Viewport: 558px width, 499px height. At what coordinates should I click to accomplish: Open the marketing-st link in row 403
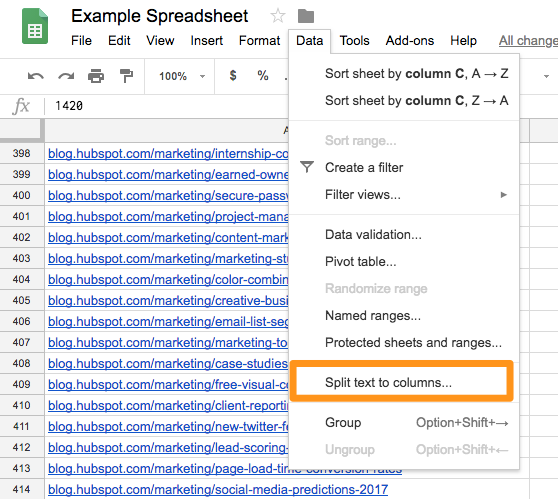168,258
